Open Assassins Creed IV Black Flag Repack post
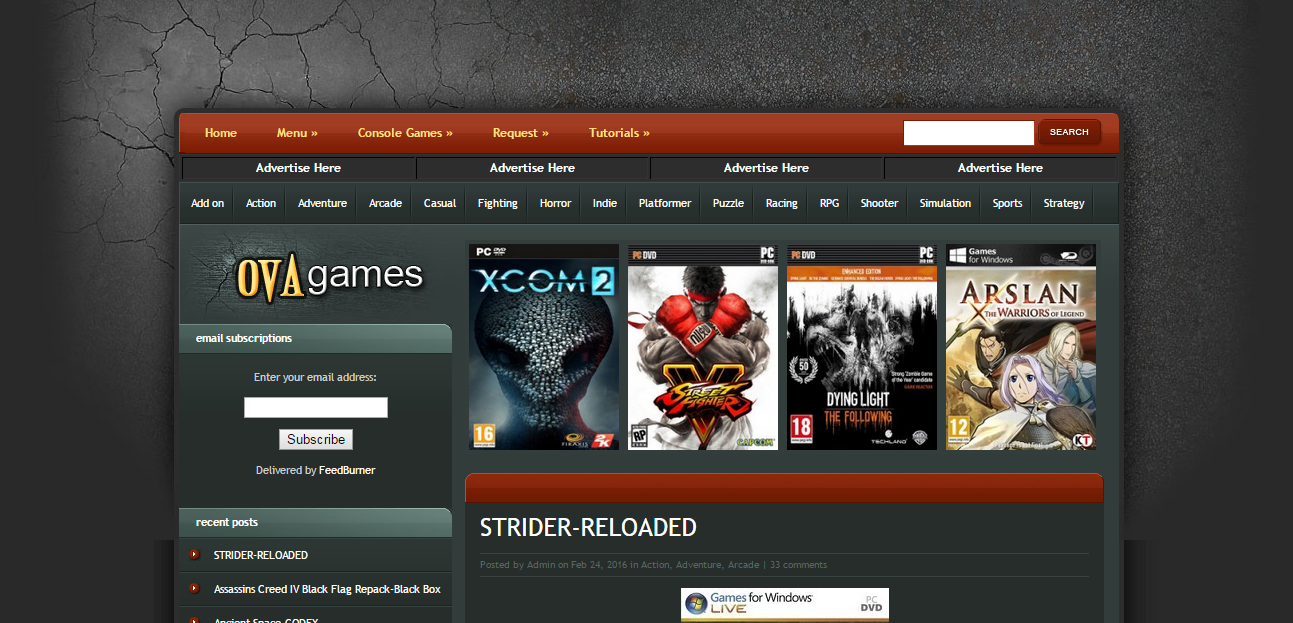Viewport: 1293px width, 623px height. click(x=327, y=589)
